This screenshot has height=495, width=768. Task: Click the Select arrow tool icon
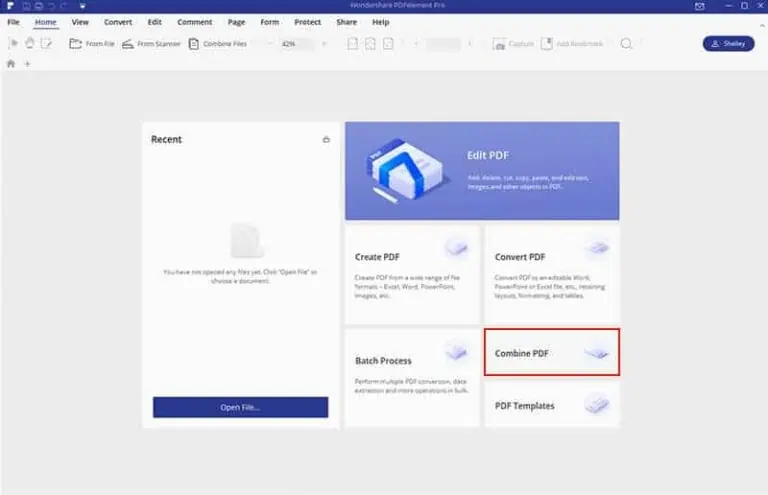click(14, 43)
